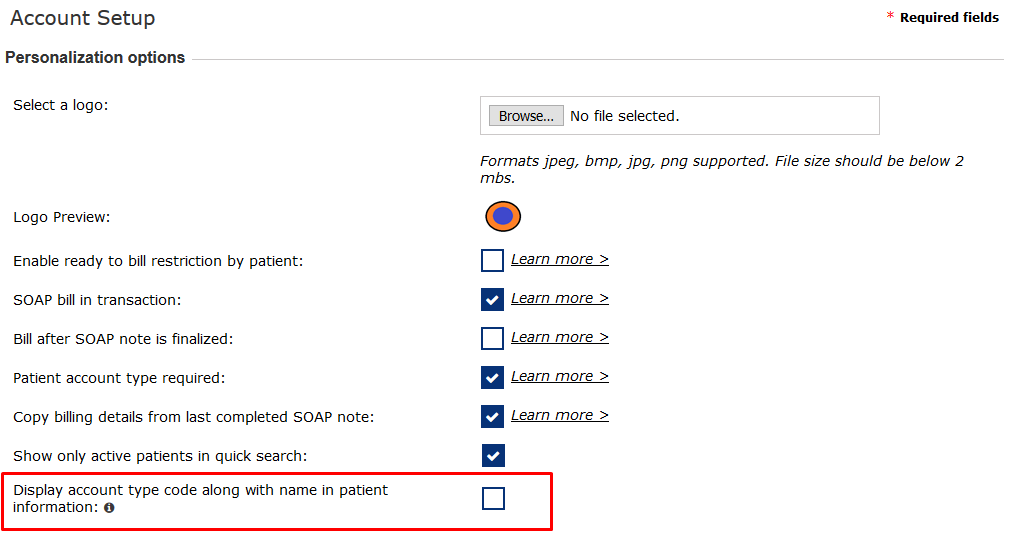
Task: Click the Account Setup page title
Action: pos(83,18)
